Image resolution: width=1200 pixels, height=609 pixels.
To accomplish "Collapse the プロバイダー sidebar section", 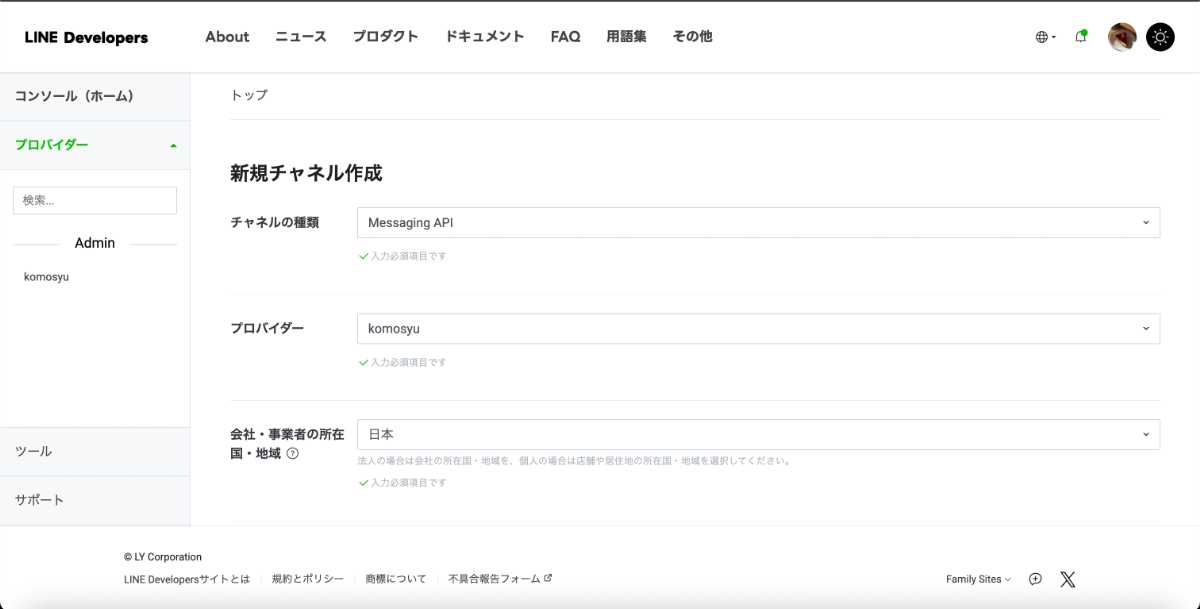I will pyautogui.click(x=95, y=145).
